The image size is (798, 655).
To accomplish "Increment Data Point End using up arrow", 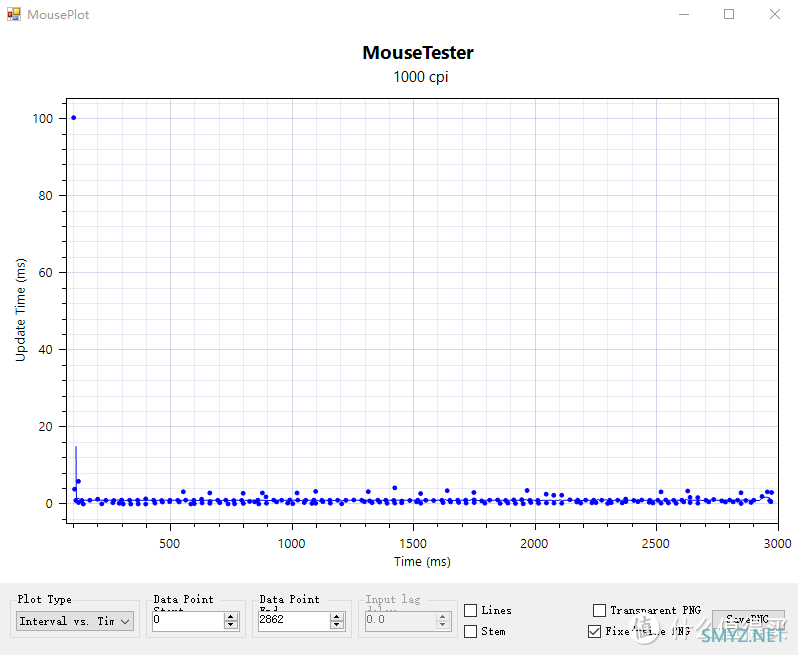I will (337, 617).
